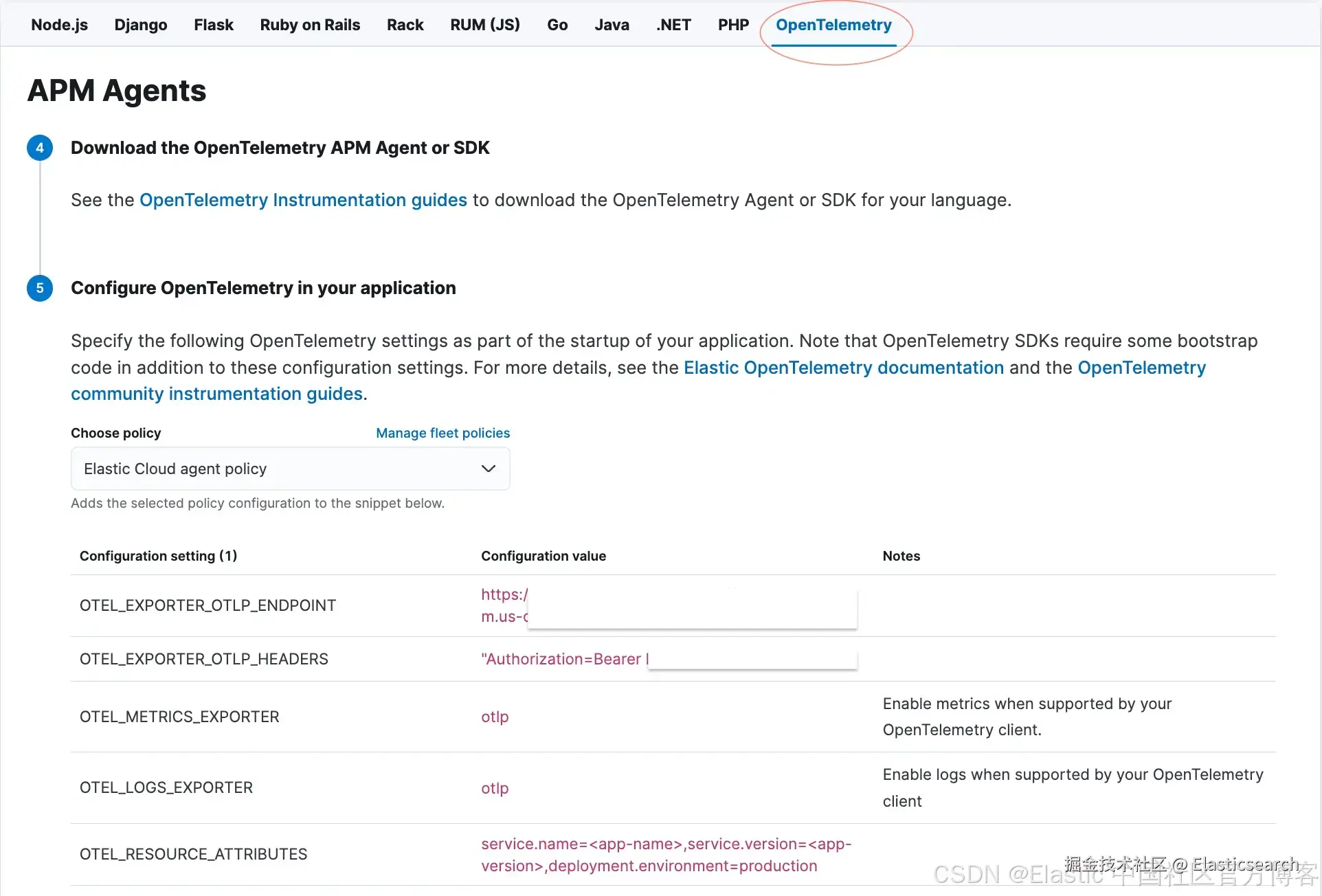This screenshot has height=896, width=1322.
Task: Switch to the PHP tab
Action: point(733,25)
